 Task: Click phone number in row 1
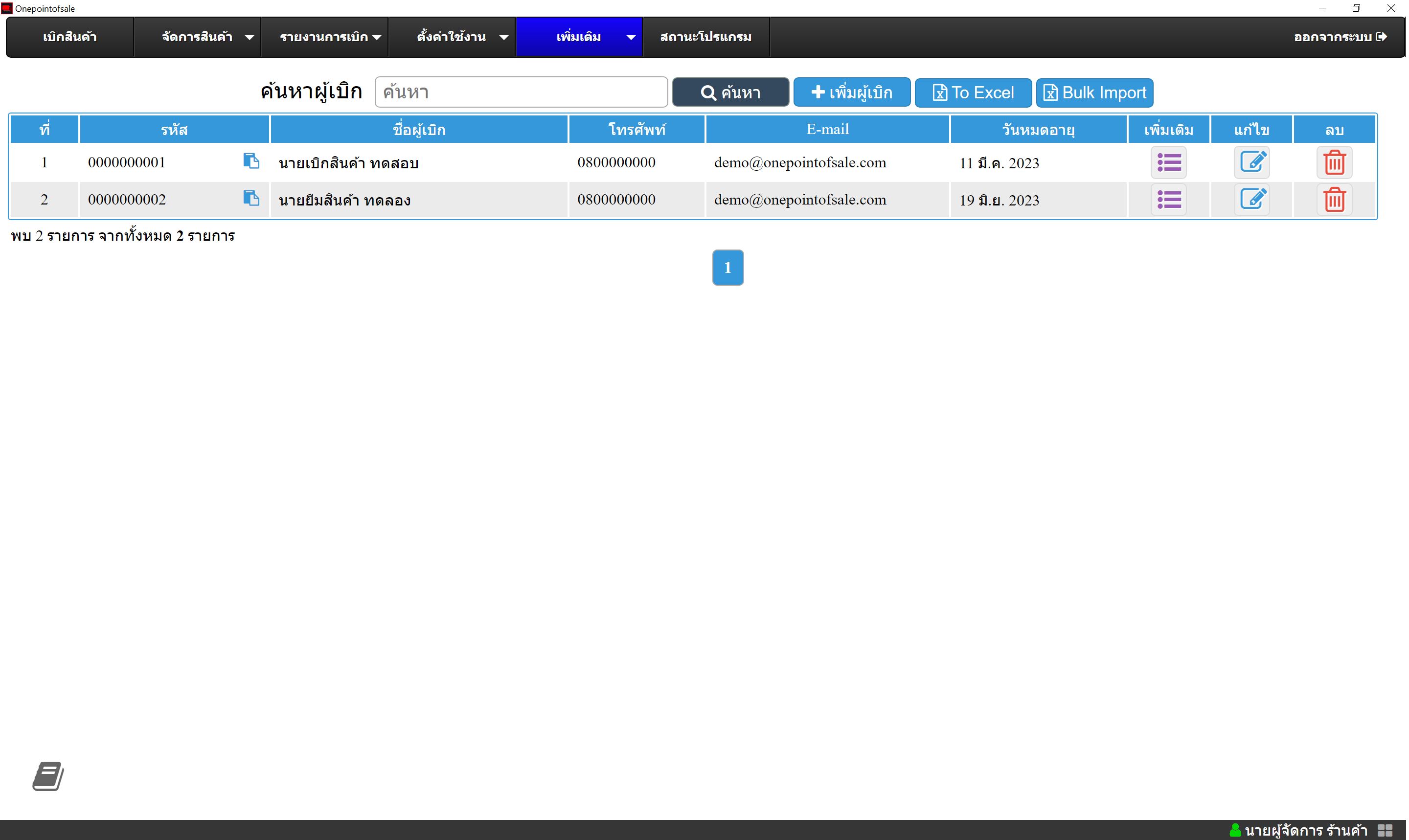(x=616, y=162)
